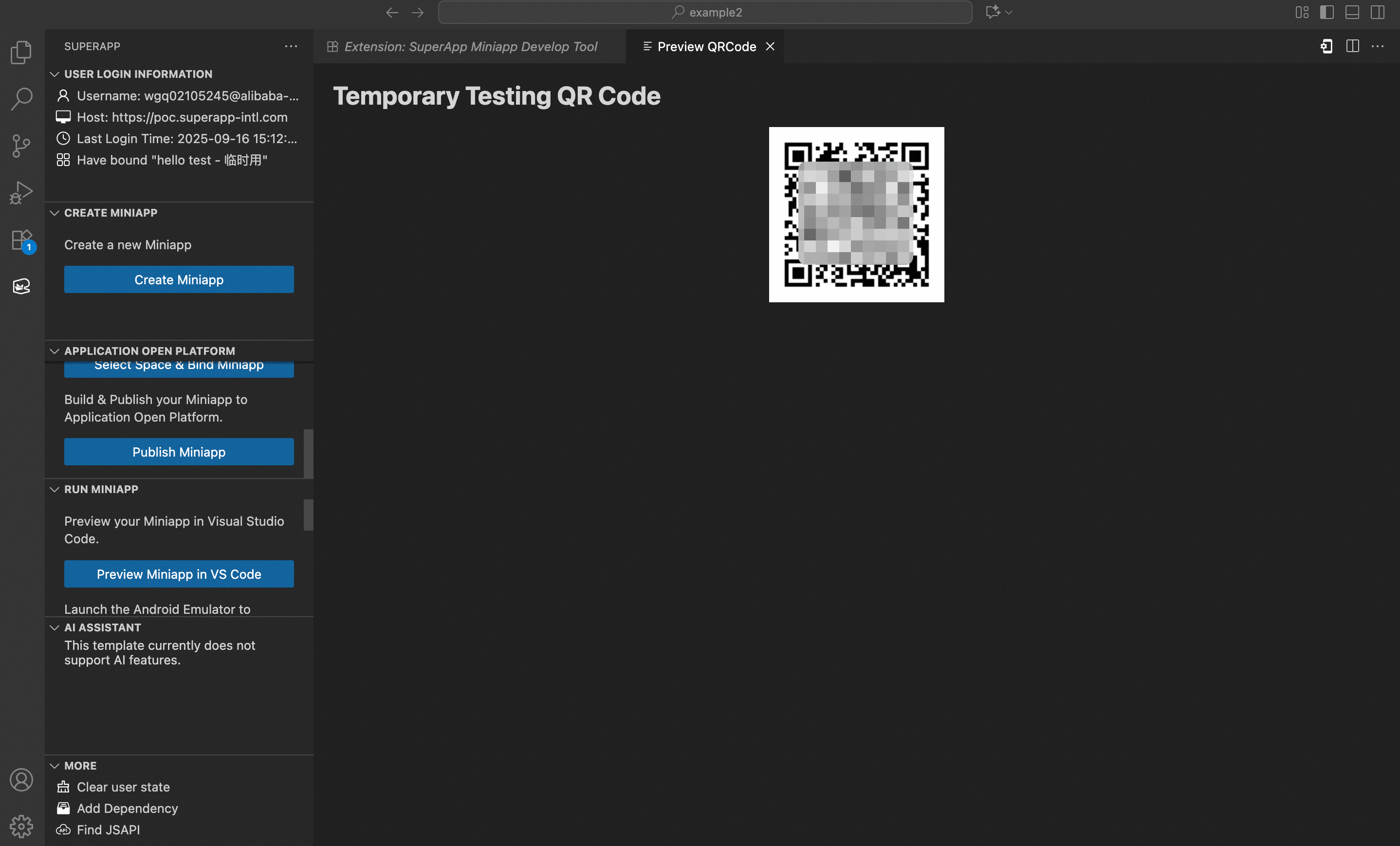Switch to Extension: SuperApp Miniapp Develop Tool tab
The height and width of the screenshot is (846, 1400).
[x=470, y=47]
